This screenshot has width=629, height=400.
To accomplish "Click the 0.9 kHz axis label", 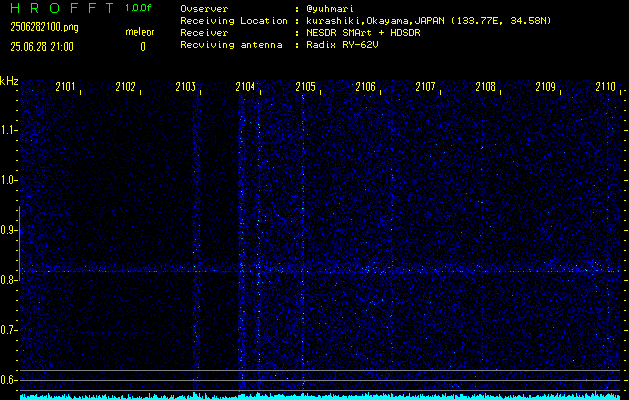I will (x=8, y=230).
